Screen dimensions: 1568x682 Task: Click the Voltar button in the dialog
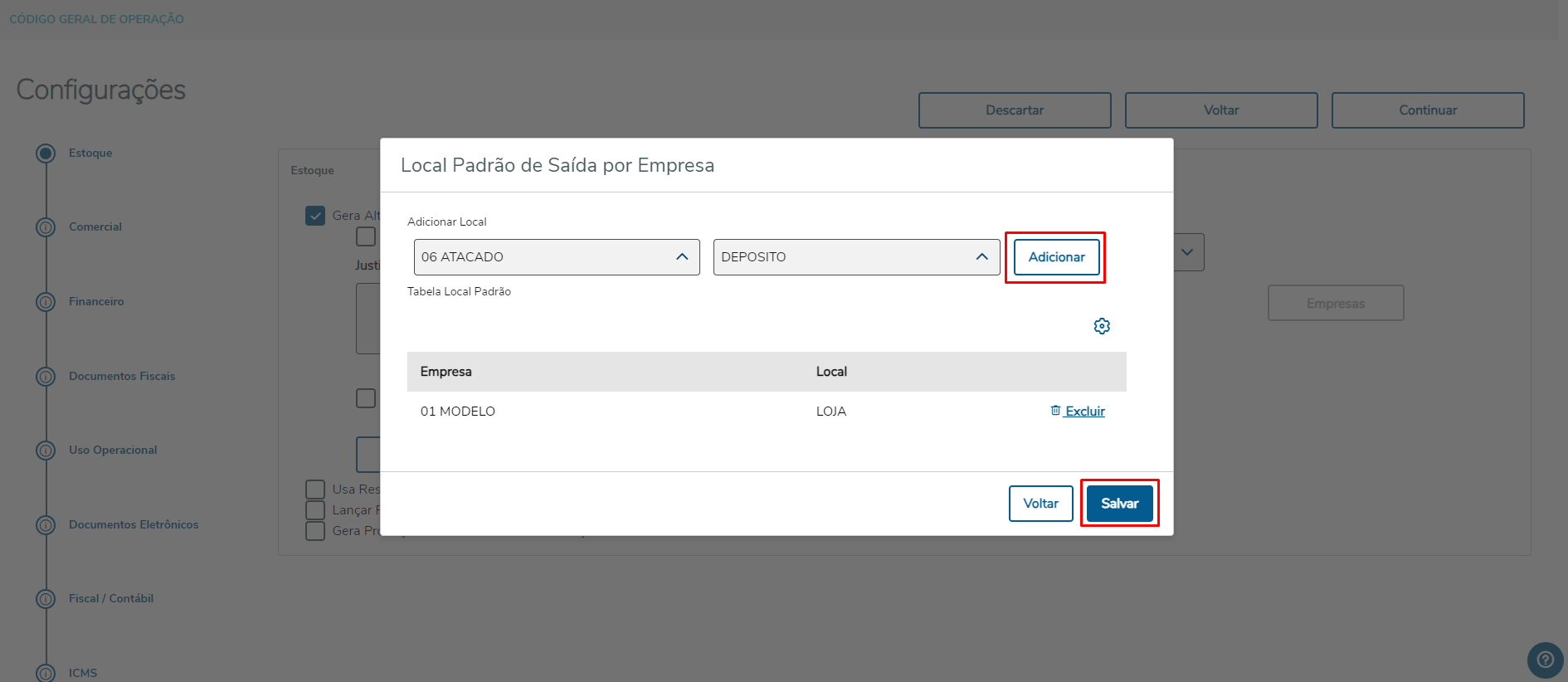pyautogui.click(x=1040, y=504)
